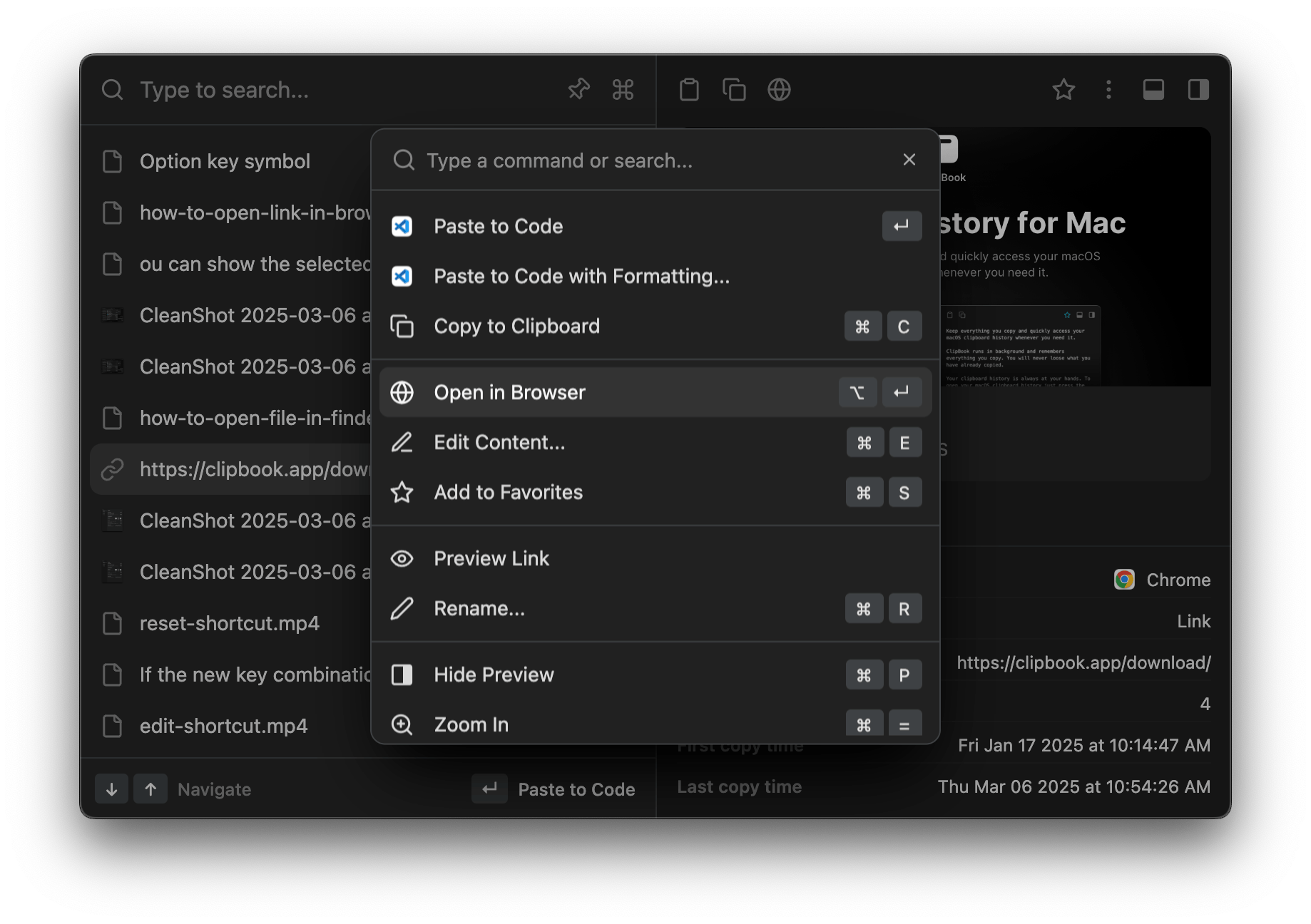
Task: Select reset-shortcut.mp4 history item
Action: click(x=232, y=623)
